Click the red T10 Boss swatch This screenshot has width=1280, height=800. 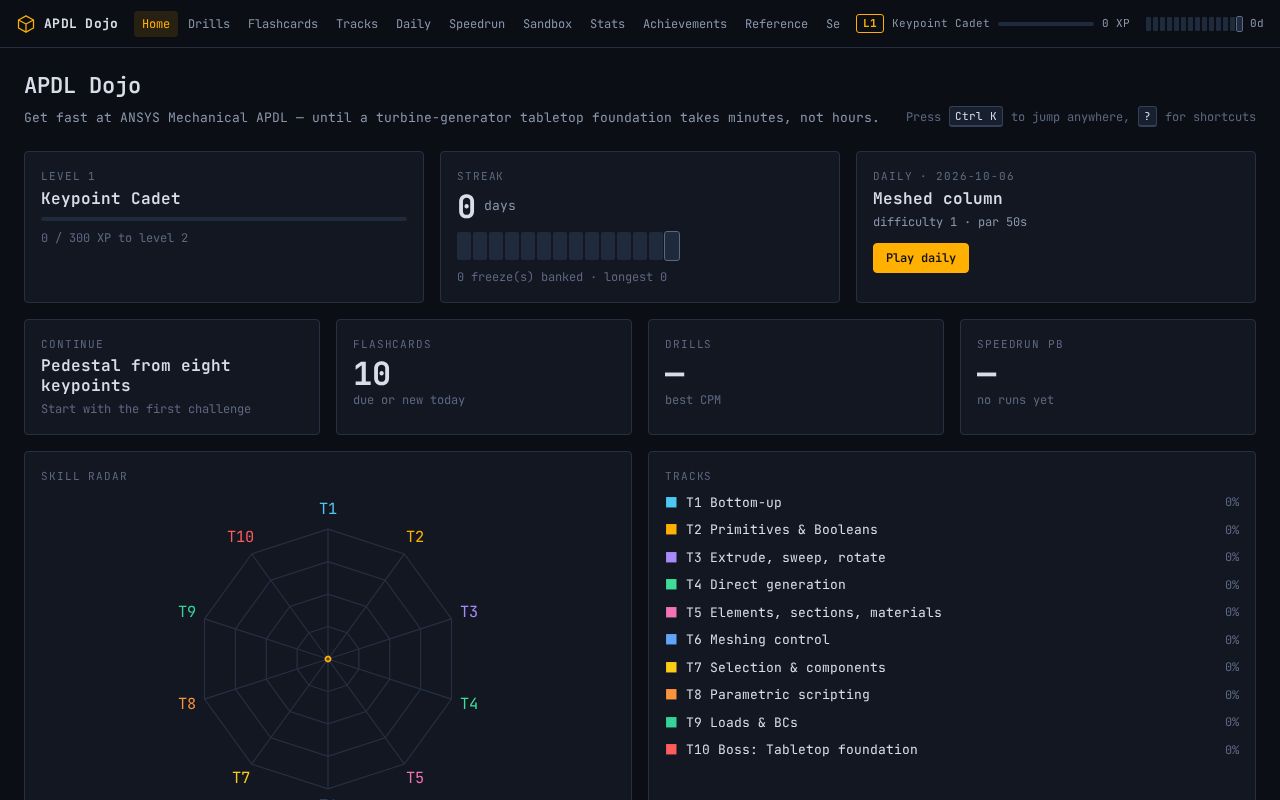[x=671, y=750]
